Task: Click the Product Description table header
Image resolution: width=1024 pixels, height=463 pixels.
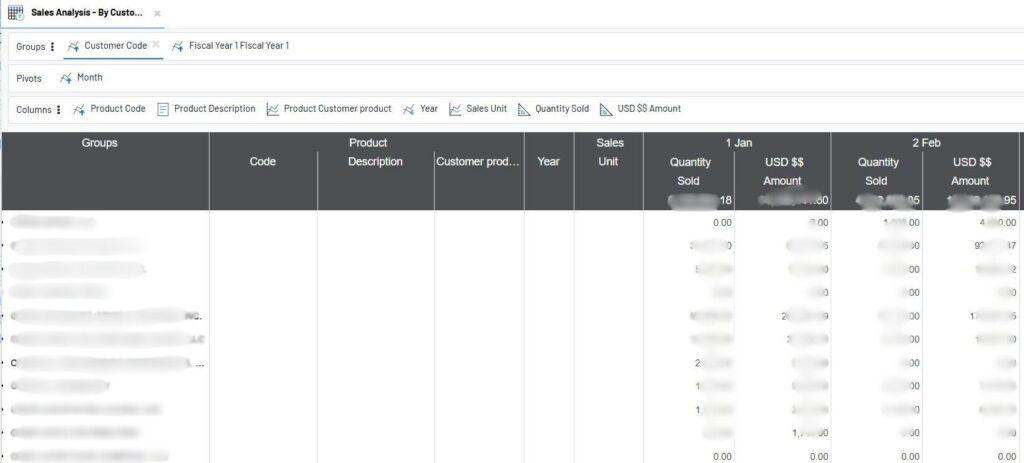Action: point(376,161)
